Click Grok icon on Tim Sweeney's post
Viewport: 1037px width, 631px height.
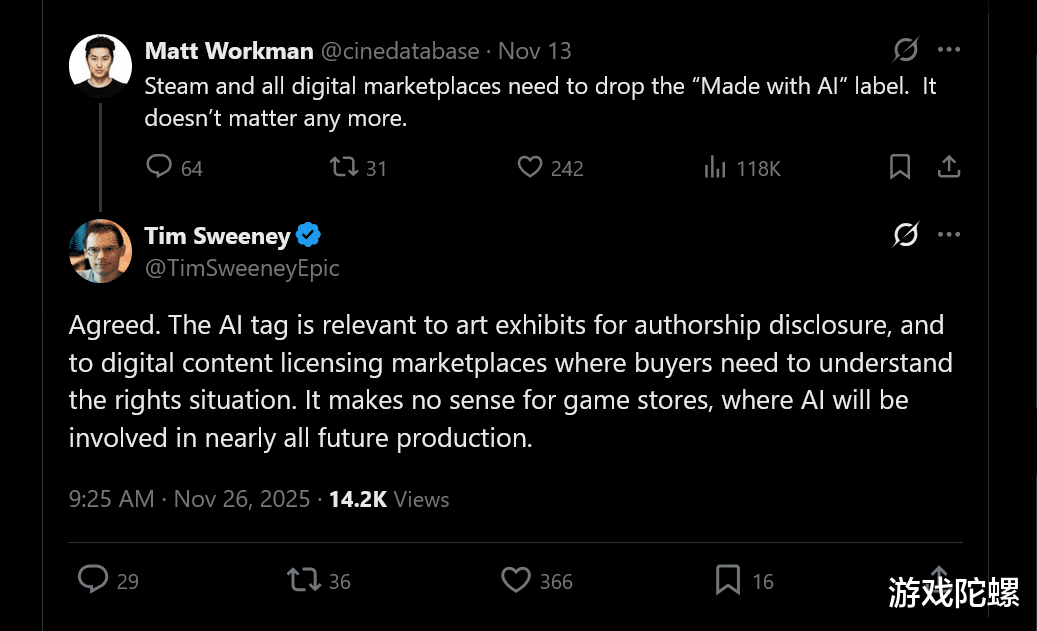(x=905, y=235)
